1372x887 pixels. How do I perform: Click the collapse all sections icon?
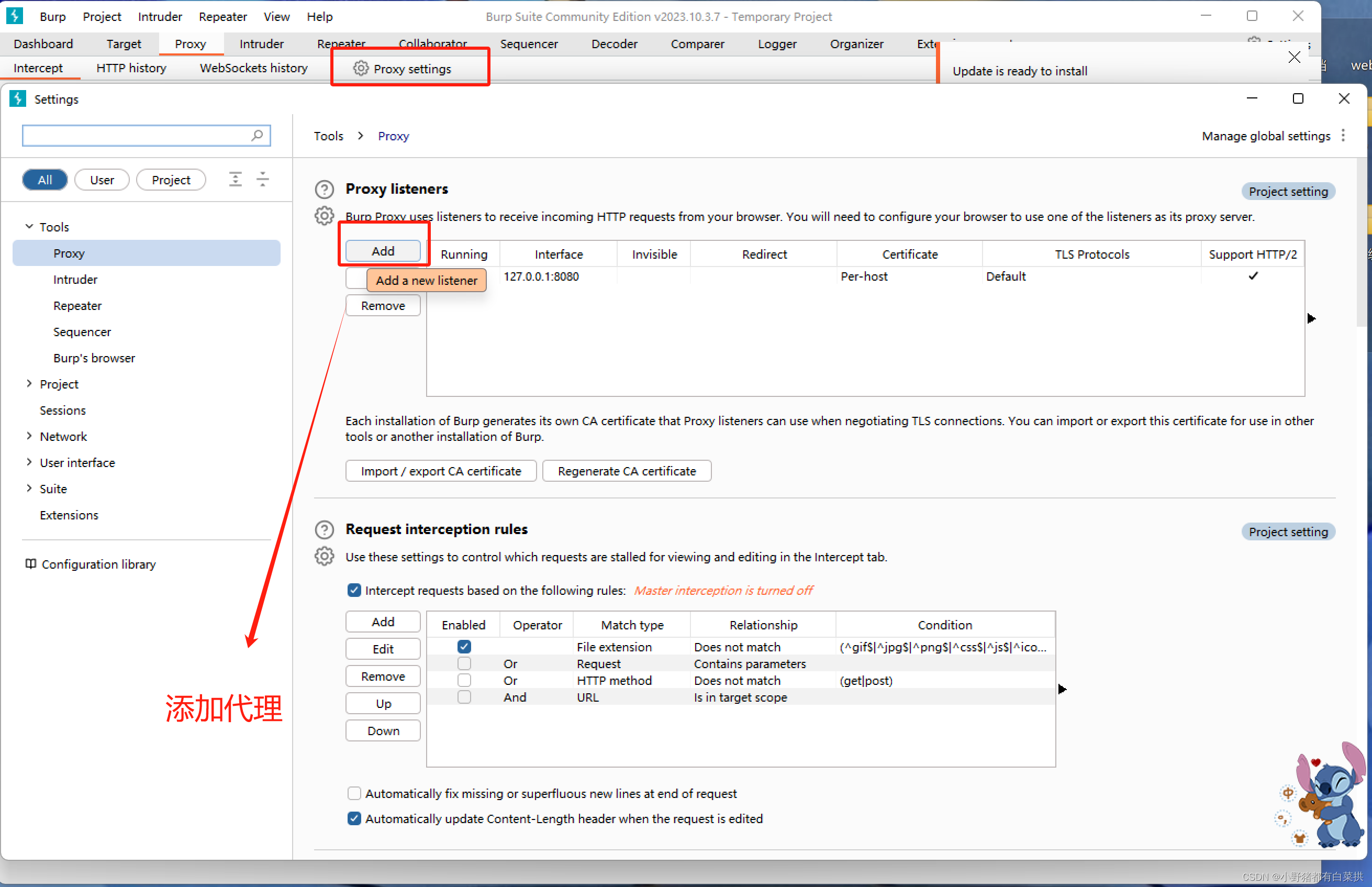tap(263, 179)
